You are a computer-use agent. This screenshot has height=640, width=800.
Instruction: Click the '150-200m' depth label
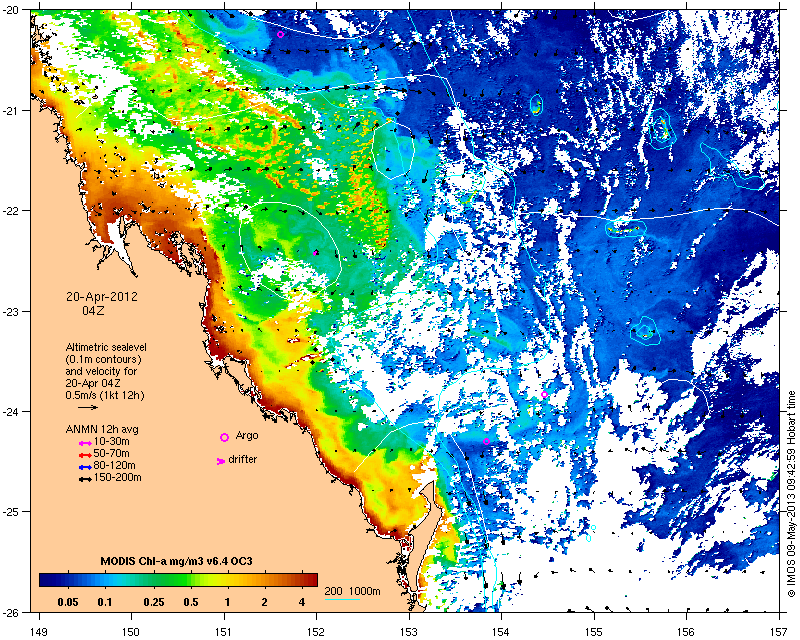(x=117, y=477)
